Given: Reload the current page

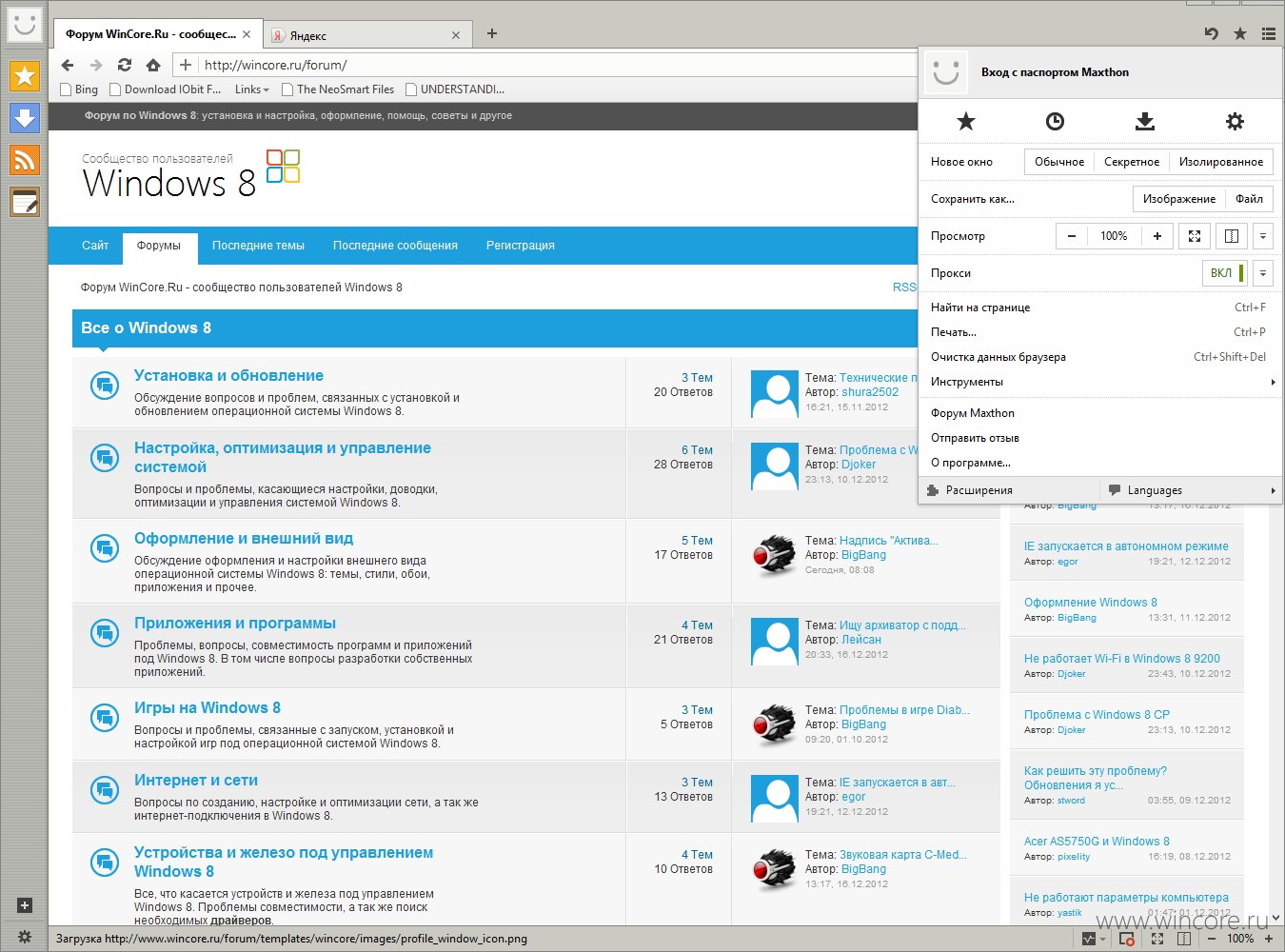Looking at the screenshot, I should click(x=125, y=65).
